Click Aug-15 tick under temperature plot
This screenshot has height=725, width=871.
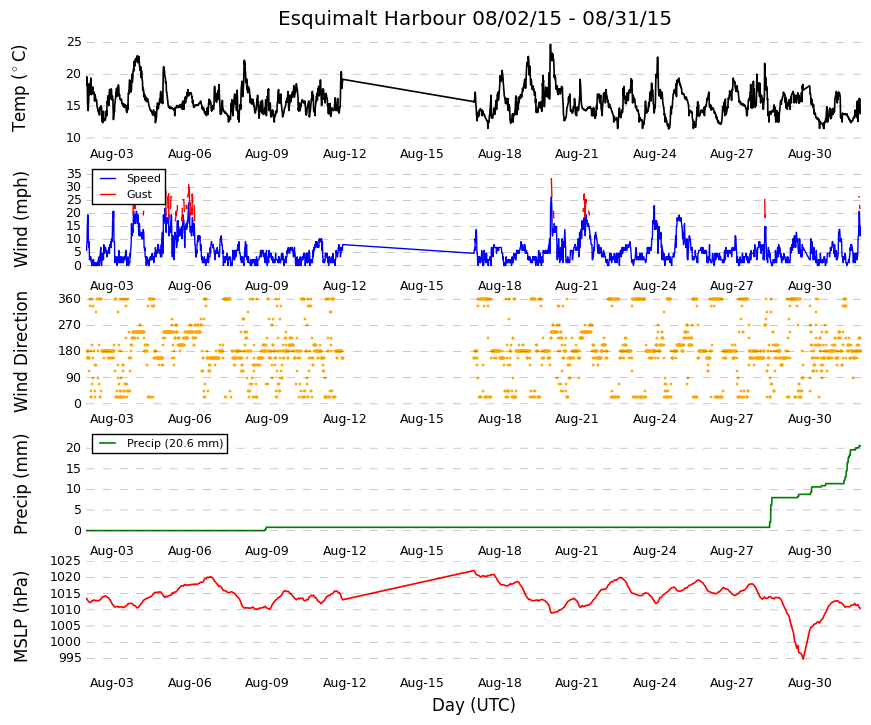pos(422,154)
